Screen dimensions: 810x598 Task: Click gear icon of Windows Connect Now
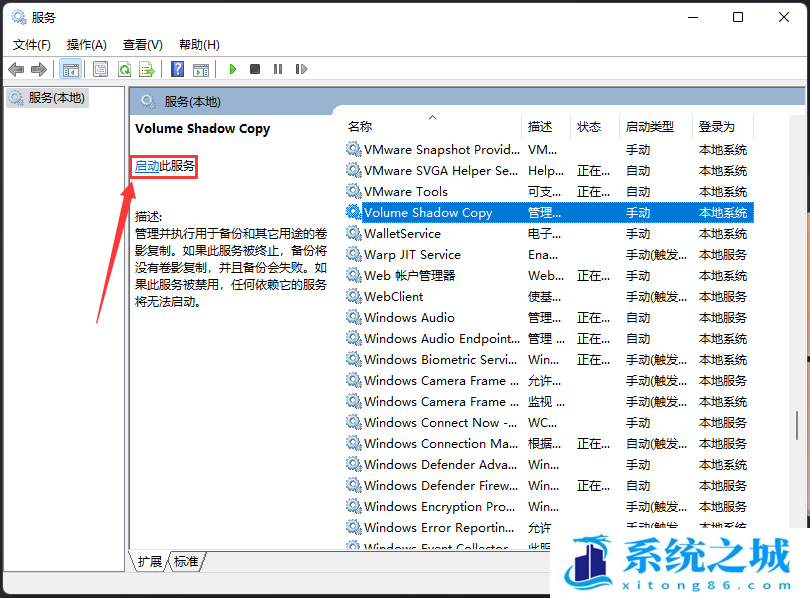click(353, 422)
